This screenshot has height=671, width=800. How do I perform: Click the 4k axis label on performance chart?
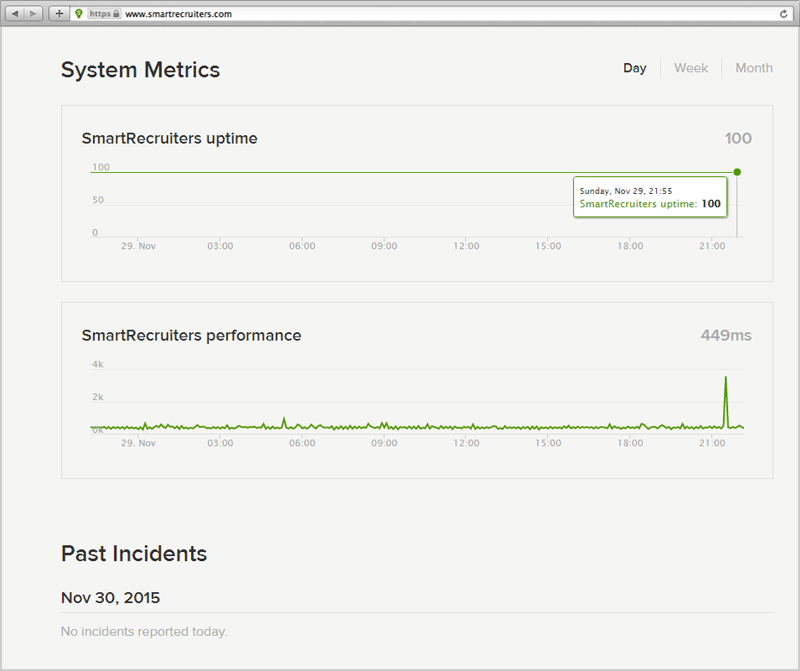point(97,364)
